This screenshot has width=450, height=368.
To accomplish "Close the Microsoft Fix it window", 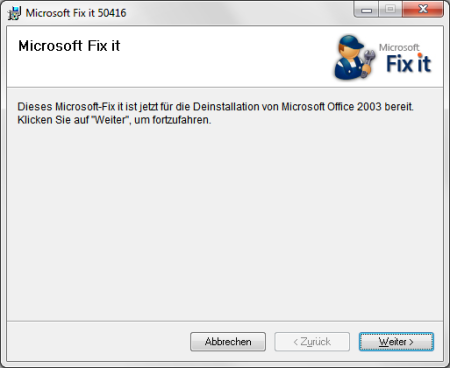I will pyautogui.click(x=423, y=9).
